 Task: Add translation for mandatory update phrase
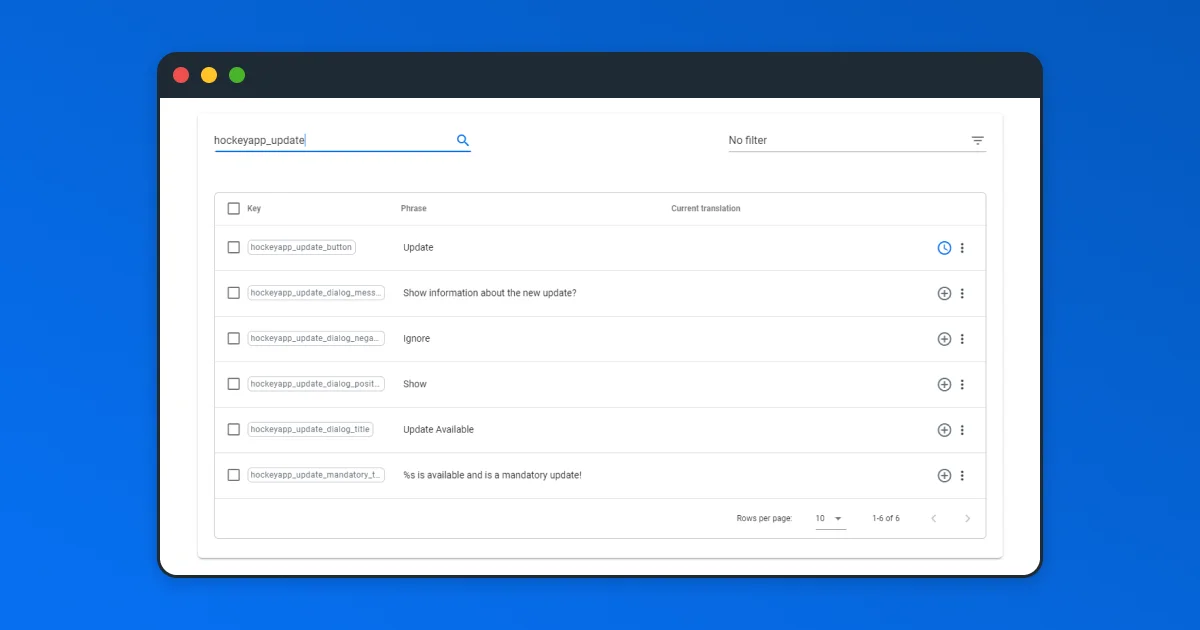click(x=944, y=476)
